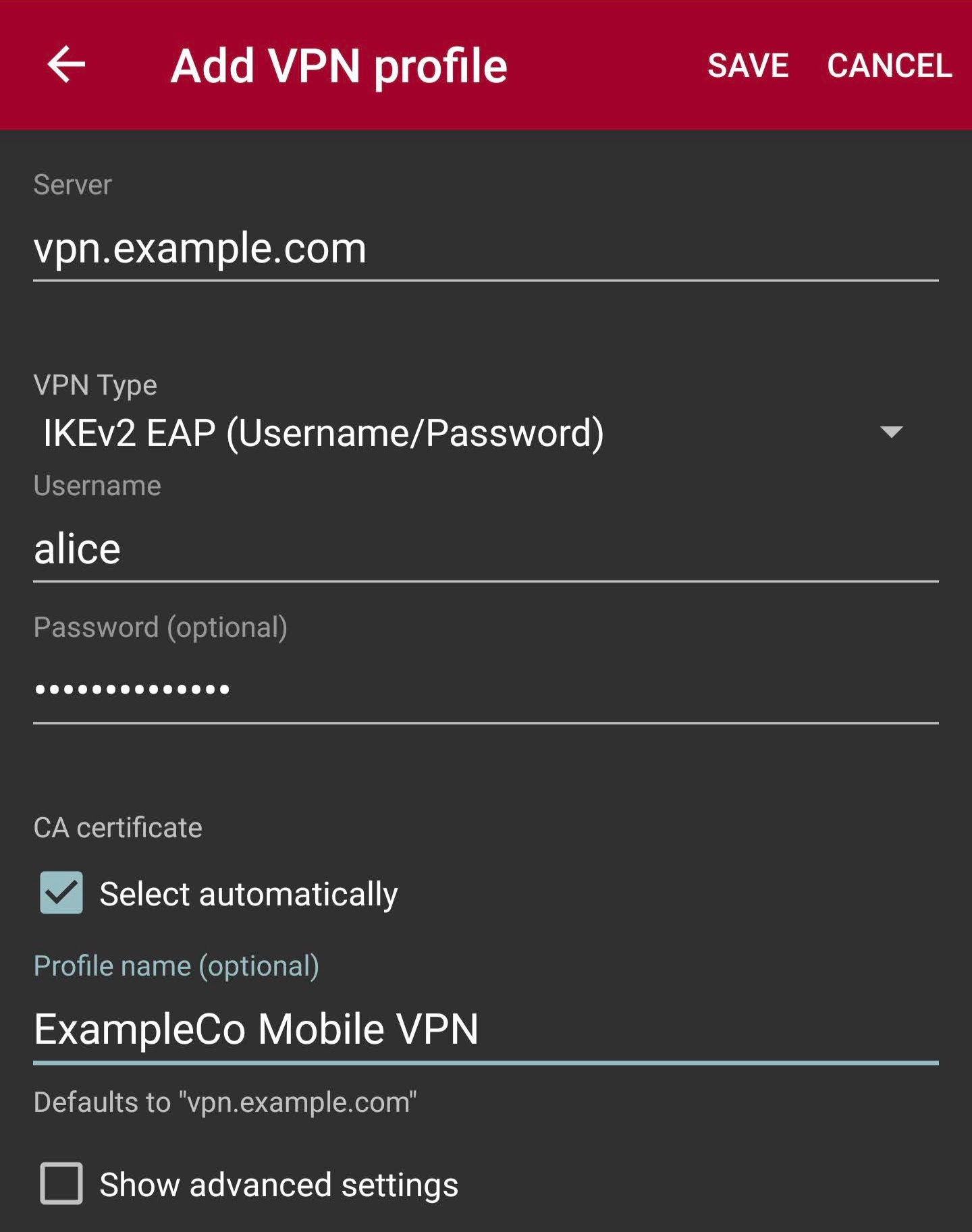Click the "VPN Type" label
The height and width of the screenshot is (1232, 972).
[95, 385]
